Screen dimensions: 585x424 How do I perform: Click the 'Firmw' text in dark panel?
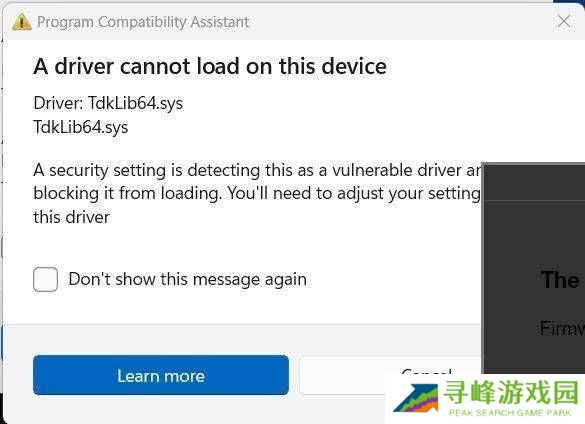[x=562, y=328]
